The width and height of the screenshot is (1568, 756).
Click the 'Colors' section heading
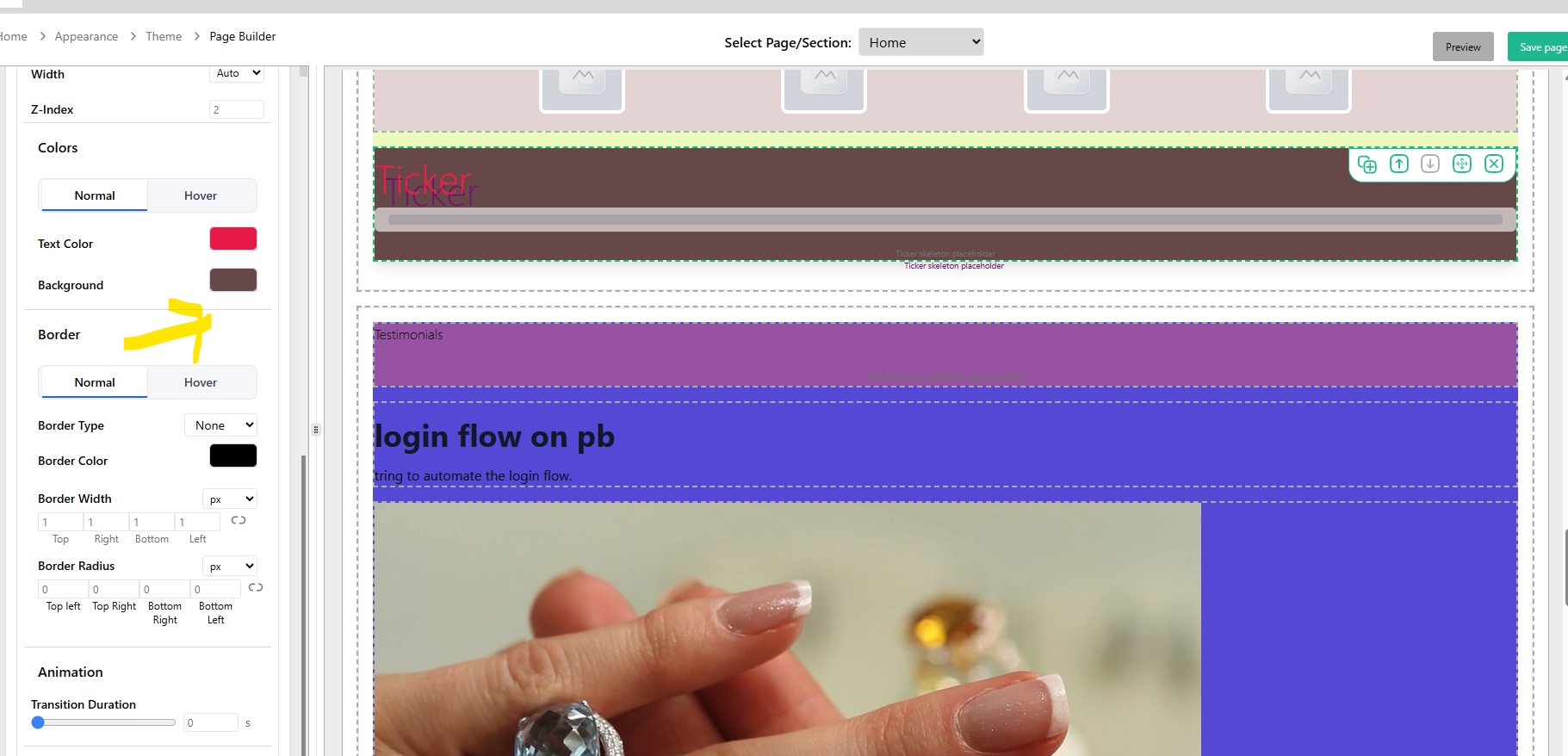point(58,147)
